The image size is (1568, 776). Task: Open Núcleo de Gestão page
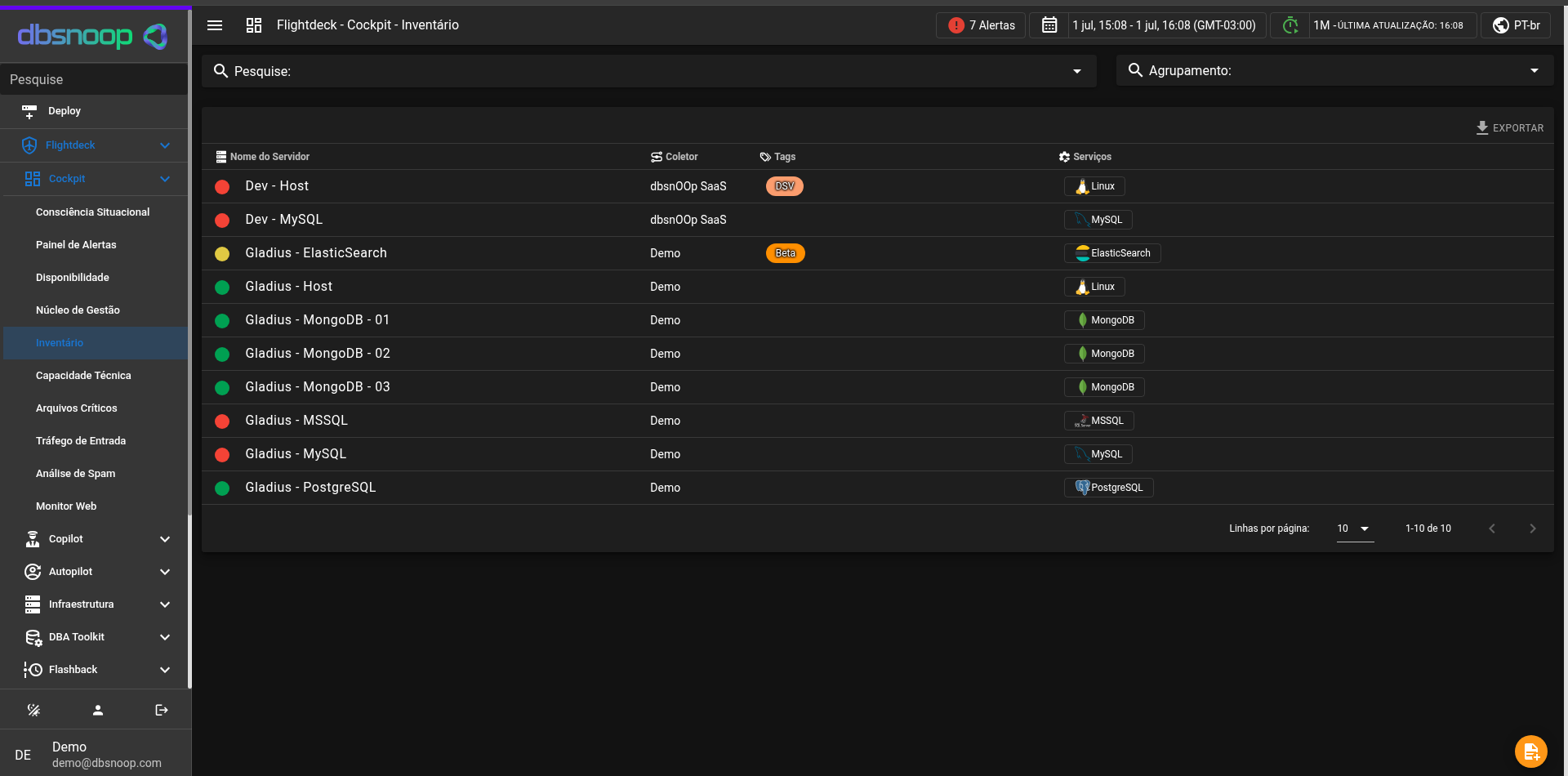click(78, 310)
